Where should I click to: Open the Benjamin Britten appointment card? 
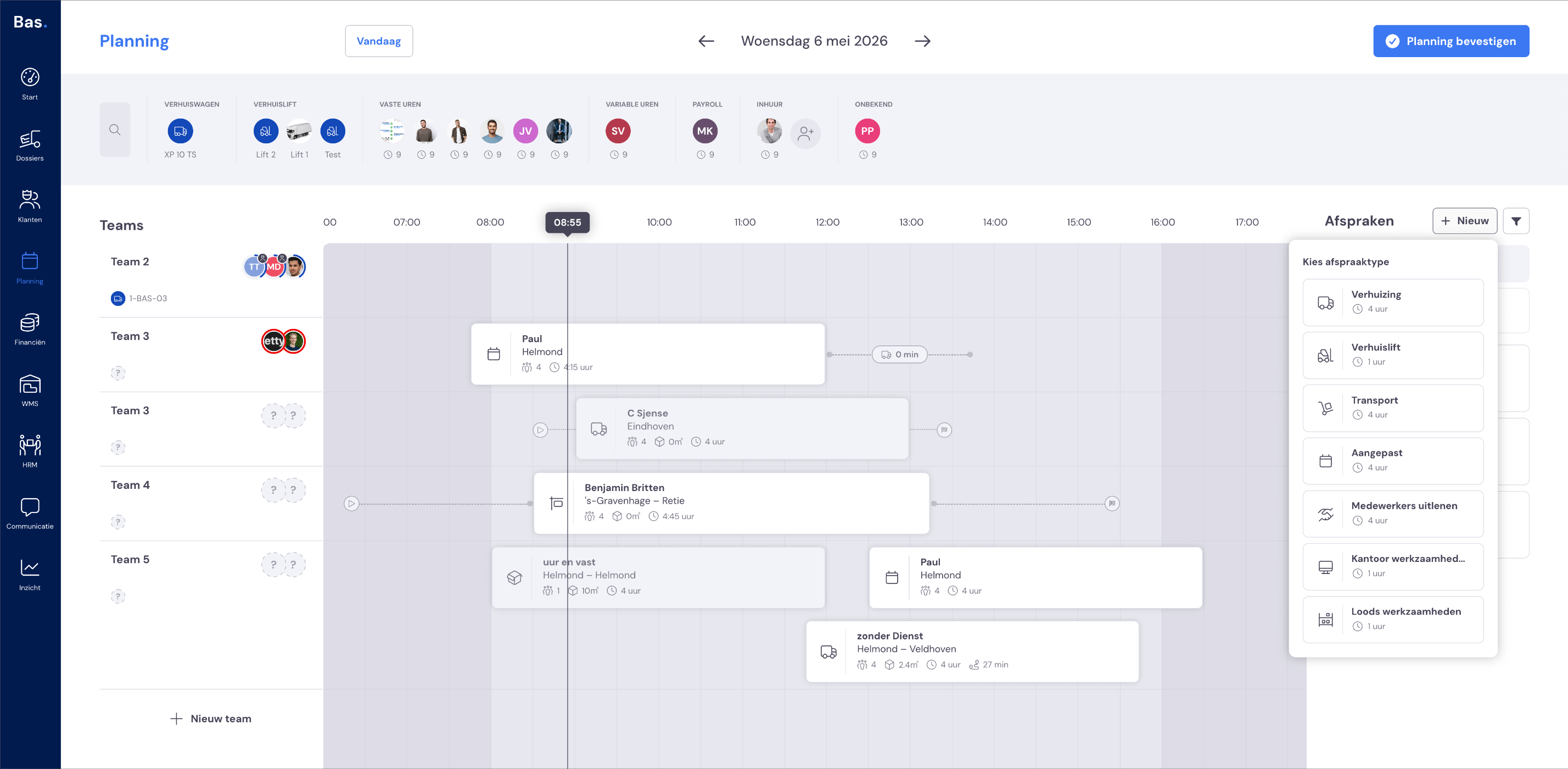pos(731,503)
